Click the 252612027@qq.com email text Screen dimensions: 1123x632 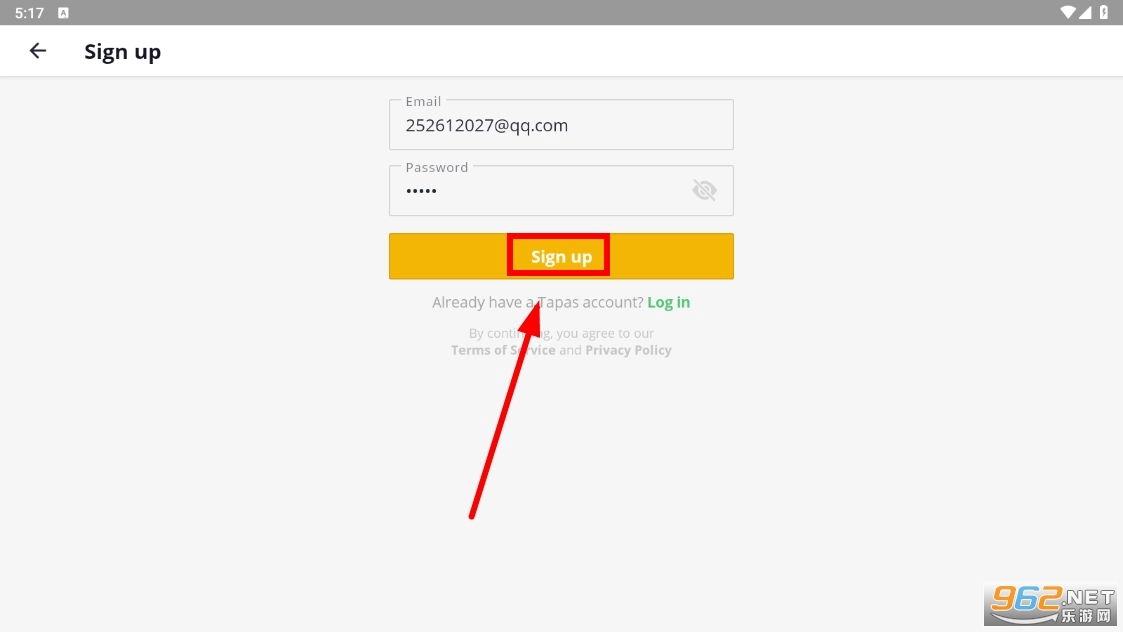point(486,125)
